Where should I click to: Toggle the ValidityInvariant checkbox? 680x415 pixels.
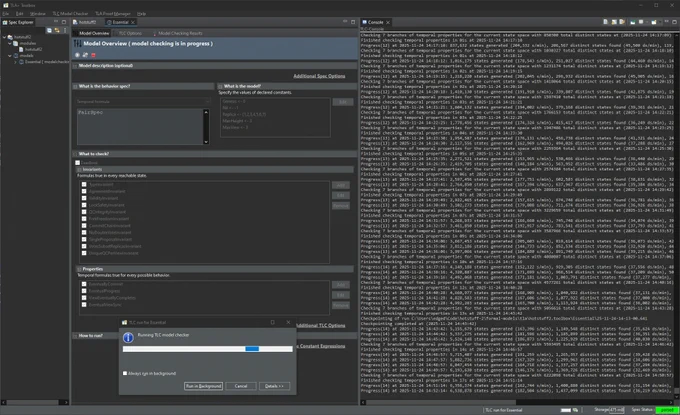pyautogui.click(x=84, y=198)
